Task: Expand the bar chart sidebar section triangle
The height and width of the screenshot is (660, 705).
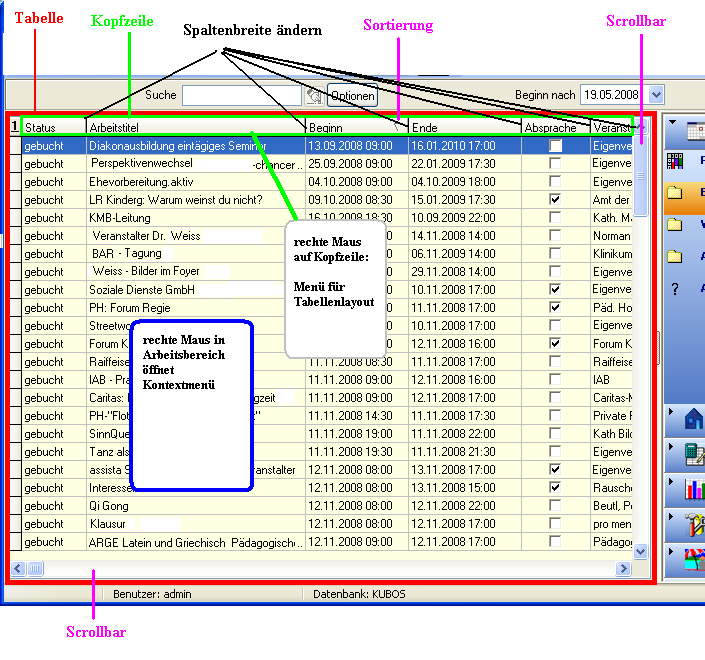Action: pyautogui.click(x=671, y=482)
